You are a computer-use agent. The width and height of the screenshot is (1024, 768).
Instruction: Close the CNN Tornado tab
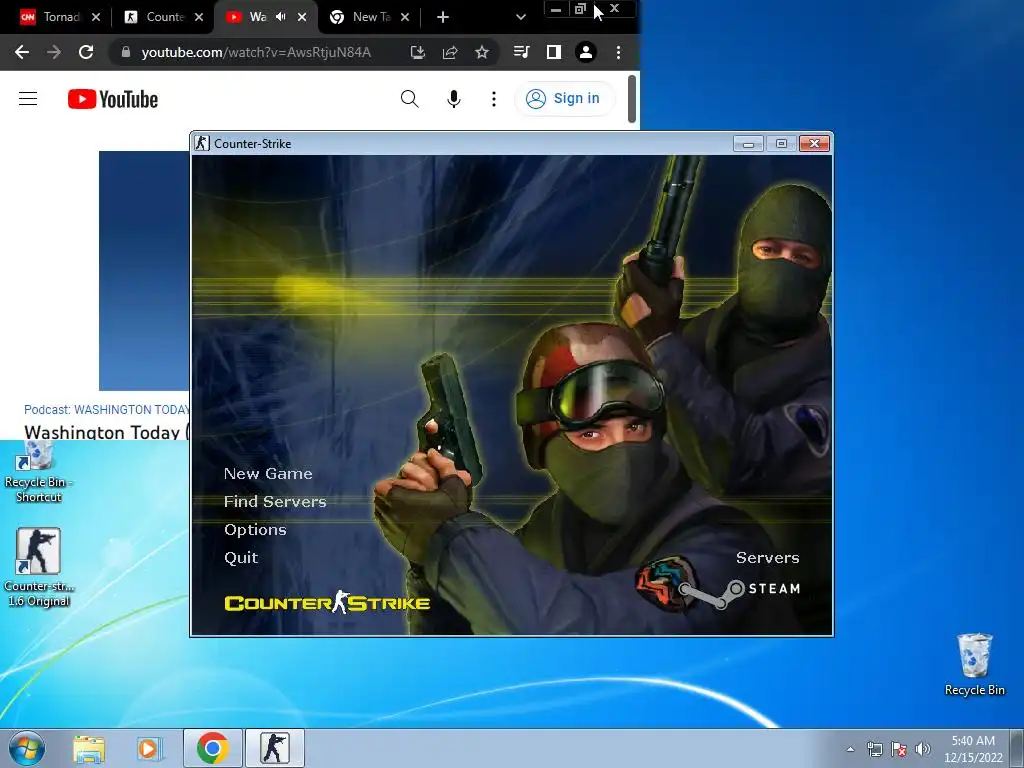pyautogui.click(x=96, y=17)
